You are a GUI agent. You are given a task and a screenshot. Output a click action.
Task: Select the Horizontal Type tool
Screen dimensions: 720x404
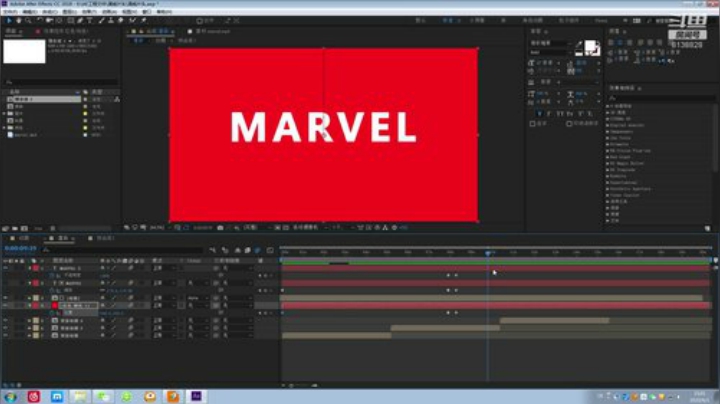point(90,21)
